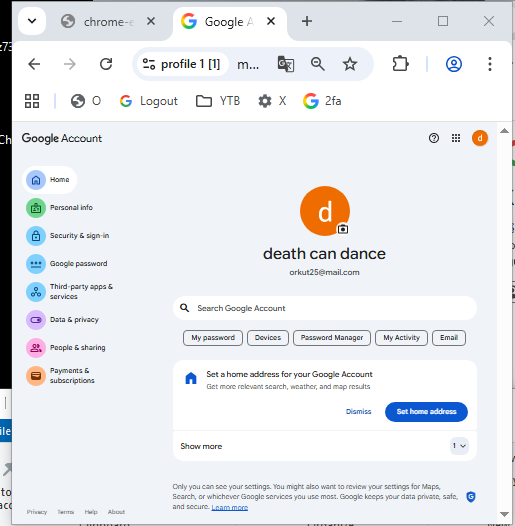The height and width of the screenshot is (526, 515).
Task: Open the Translate page icon
Action: 286,64
